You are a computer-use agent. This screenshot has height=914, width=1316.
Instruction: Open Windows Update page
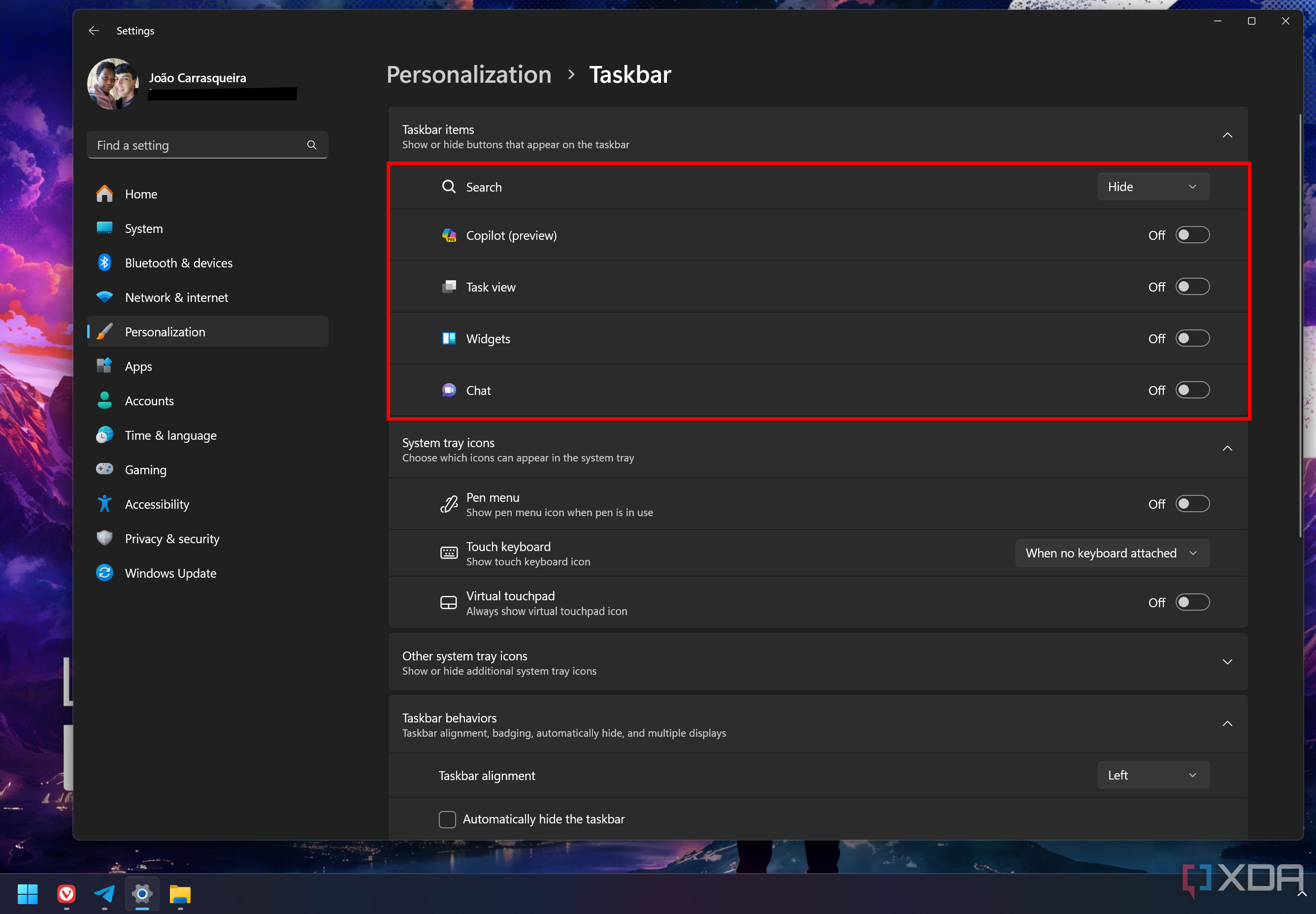click(x=207, y=573)
